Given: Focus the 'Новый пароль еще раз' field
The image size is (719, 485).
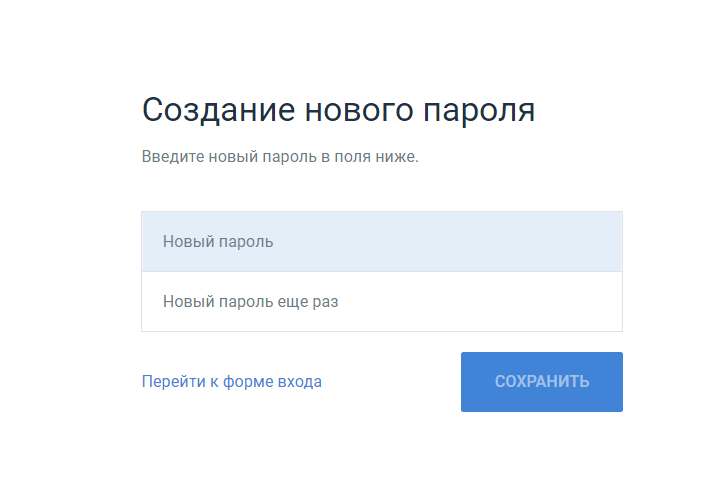Looking at the screenshot, I should (382, 302).
